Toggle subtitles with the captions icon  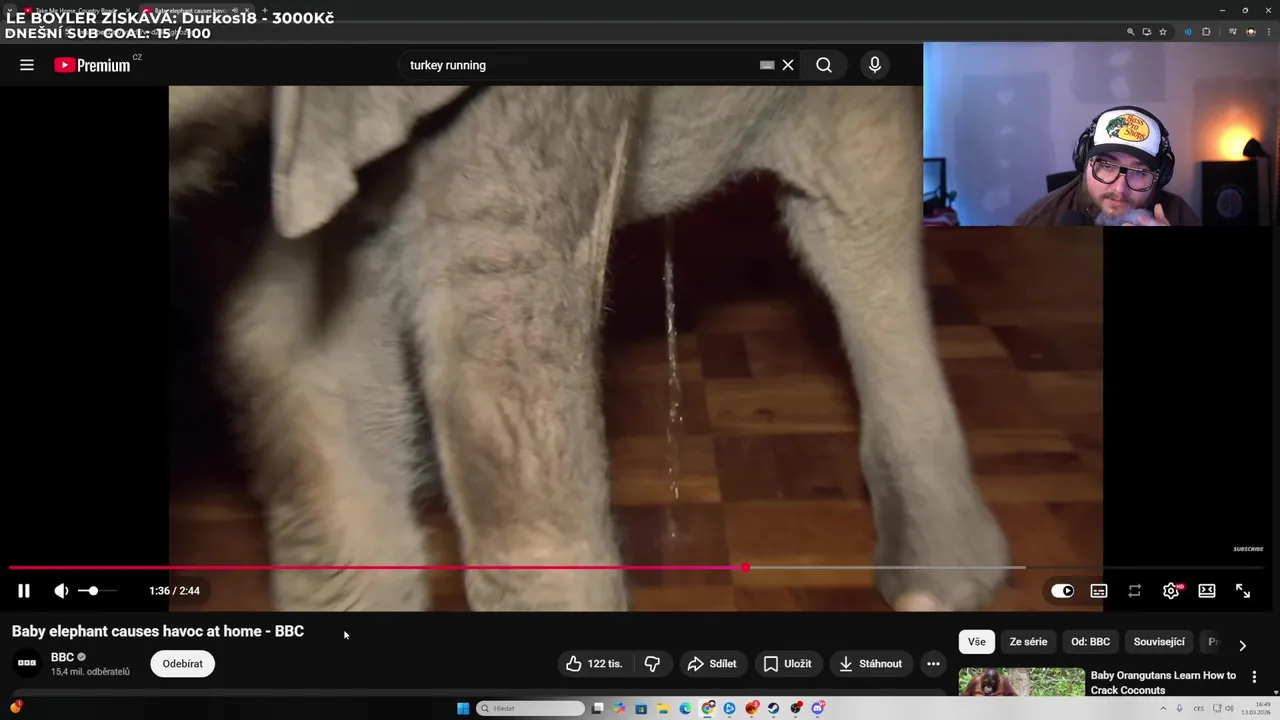(1099, 591)
